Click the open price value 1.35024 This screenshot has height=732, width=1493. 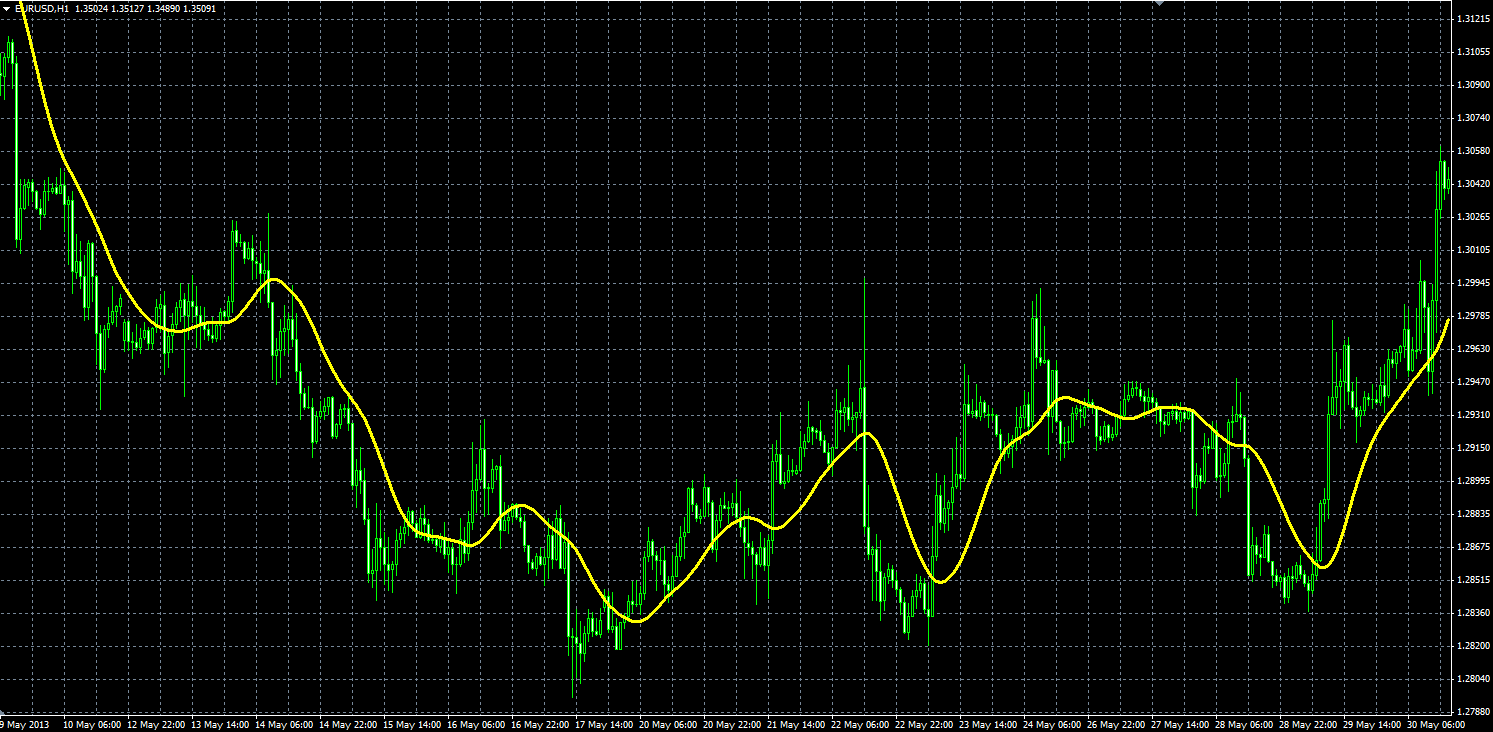click(x=92, y=8)
